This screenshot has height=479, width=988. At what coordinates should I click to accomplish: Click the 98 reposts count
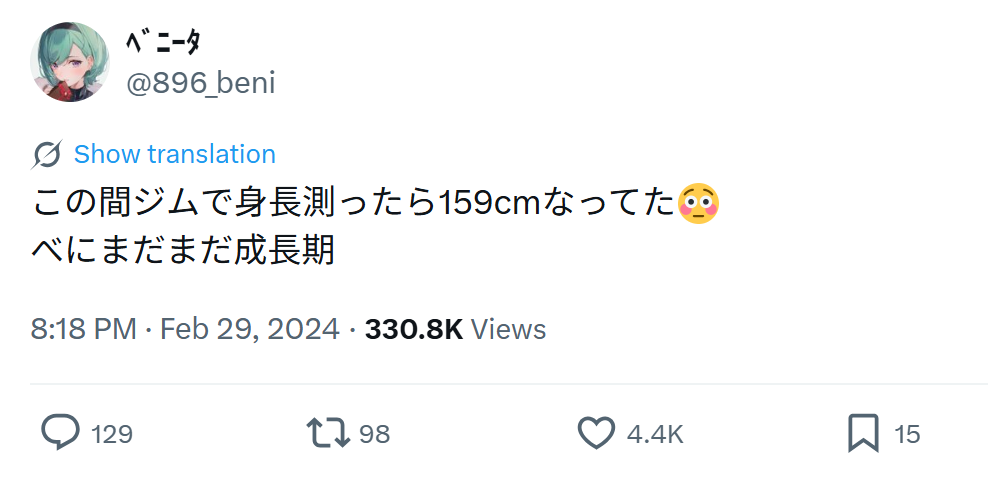tap(374, 434)
